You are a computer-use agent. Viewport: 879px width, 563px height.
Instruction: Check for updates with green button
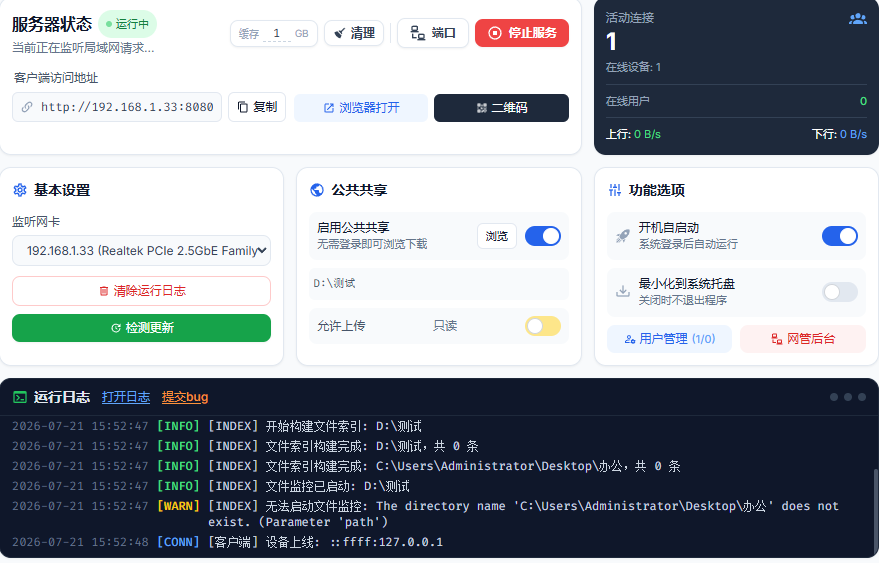(x=141, y=328)
